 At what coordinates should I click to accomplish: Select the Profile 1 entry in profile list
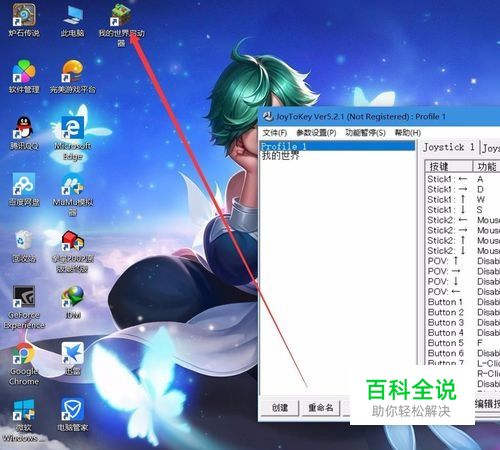click(x=337, y=146)
